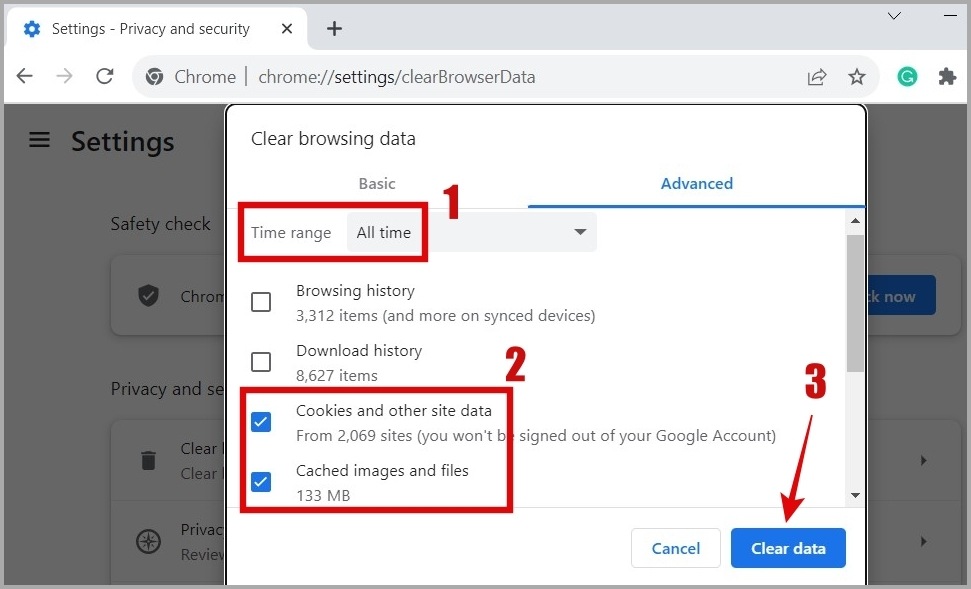Click the Chrome logo in address bar
The height and width of the screenshot is (589, 971).
(x=154, y=77)
